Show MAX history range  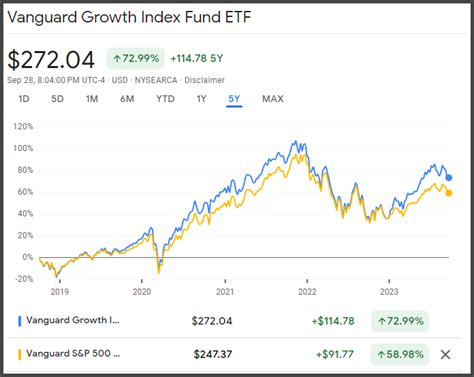click(x=273, y=99)
